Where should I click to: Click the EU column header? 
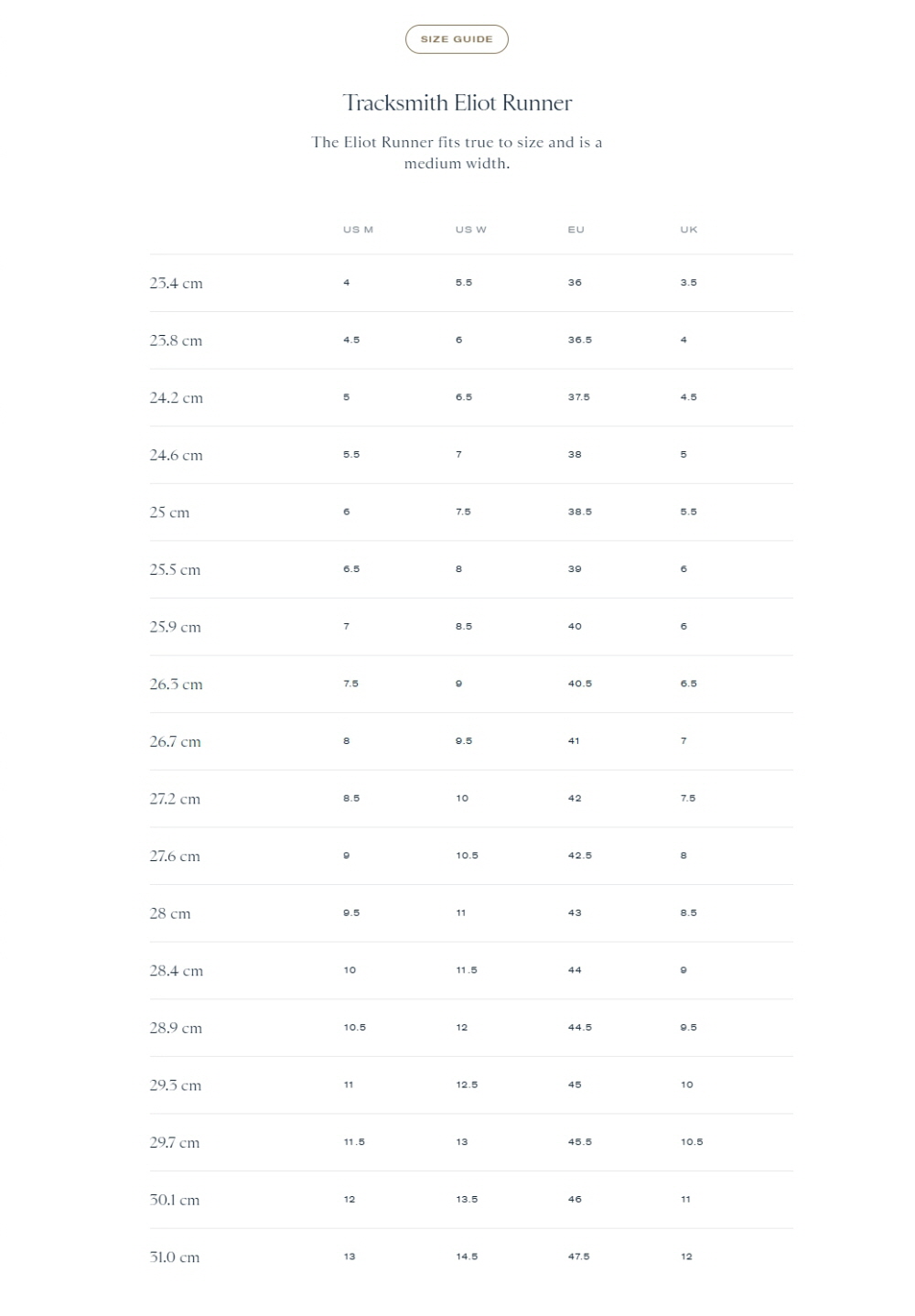[576, 230]
